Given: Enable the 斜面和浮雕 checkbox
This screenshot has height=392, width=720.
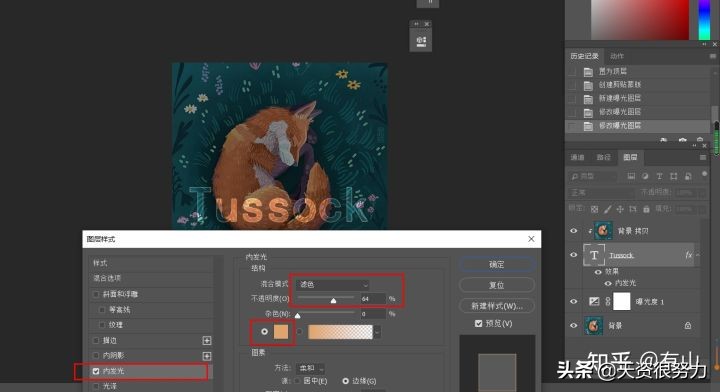Looking at the screenshot, I should [96, 294].
